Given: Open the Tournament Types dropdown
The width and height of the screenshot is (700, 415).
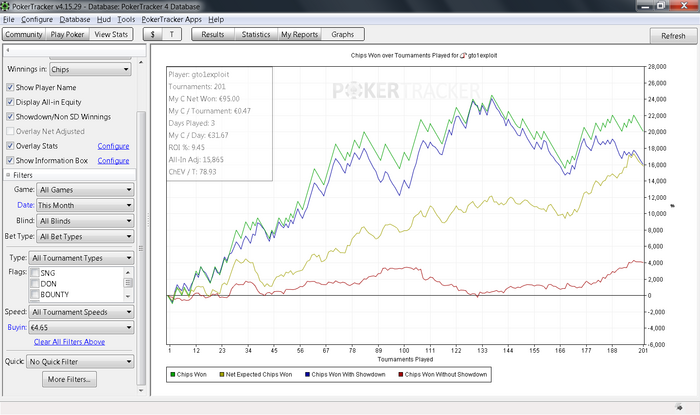Looking at the screenshot, I should [x=81, y=258].
